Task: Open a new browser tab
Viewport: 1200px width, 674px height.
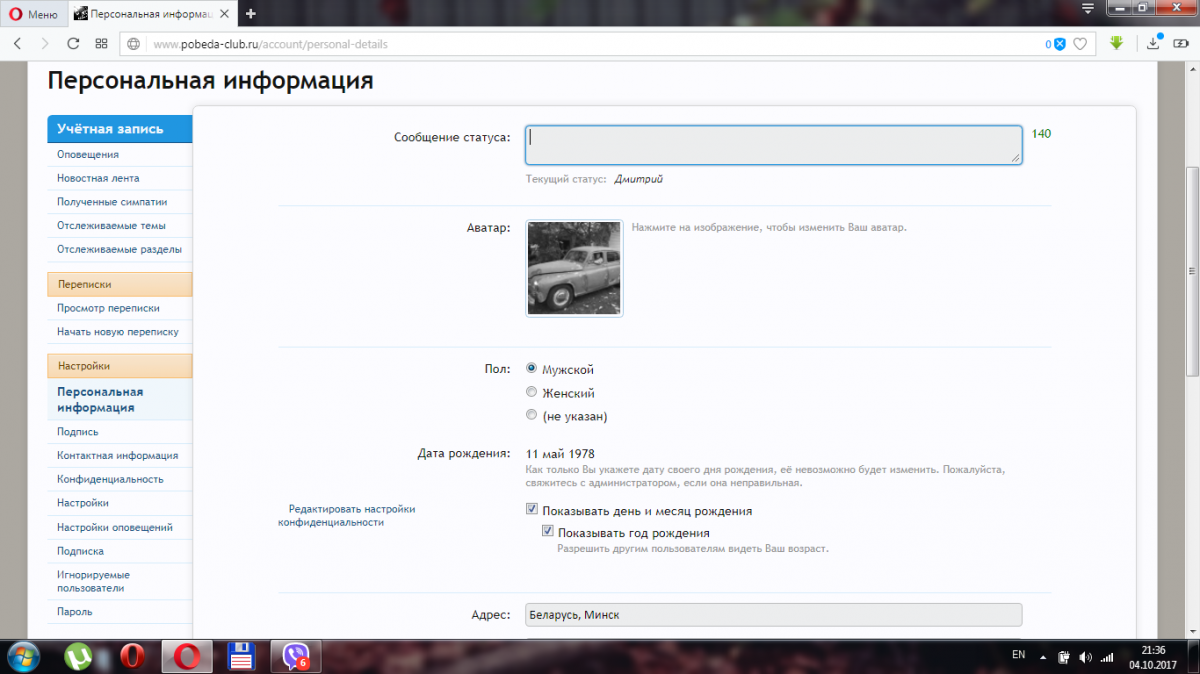Action: (250, 14)
